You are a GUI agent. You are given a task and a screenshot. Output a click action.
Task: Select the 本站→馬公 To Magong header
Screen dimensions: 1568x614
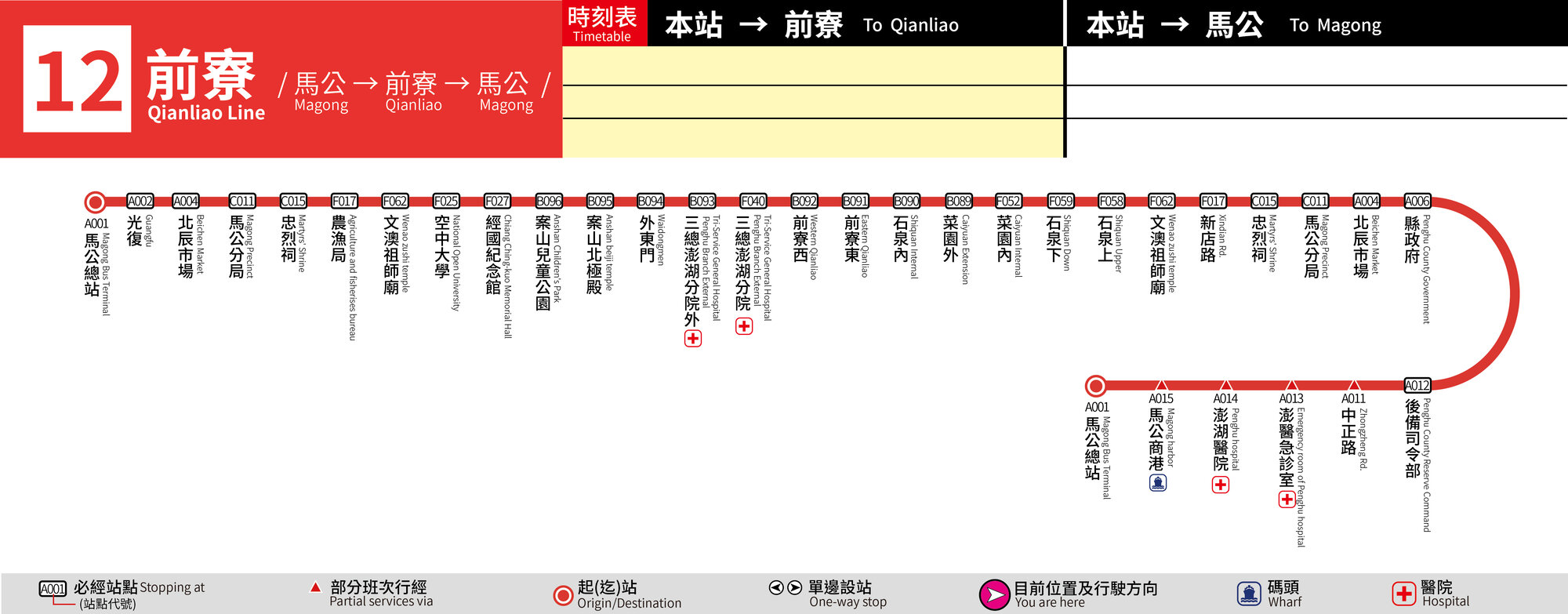click(x=1233, y=25)
